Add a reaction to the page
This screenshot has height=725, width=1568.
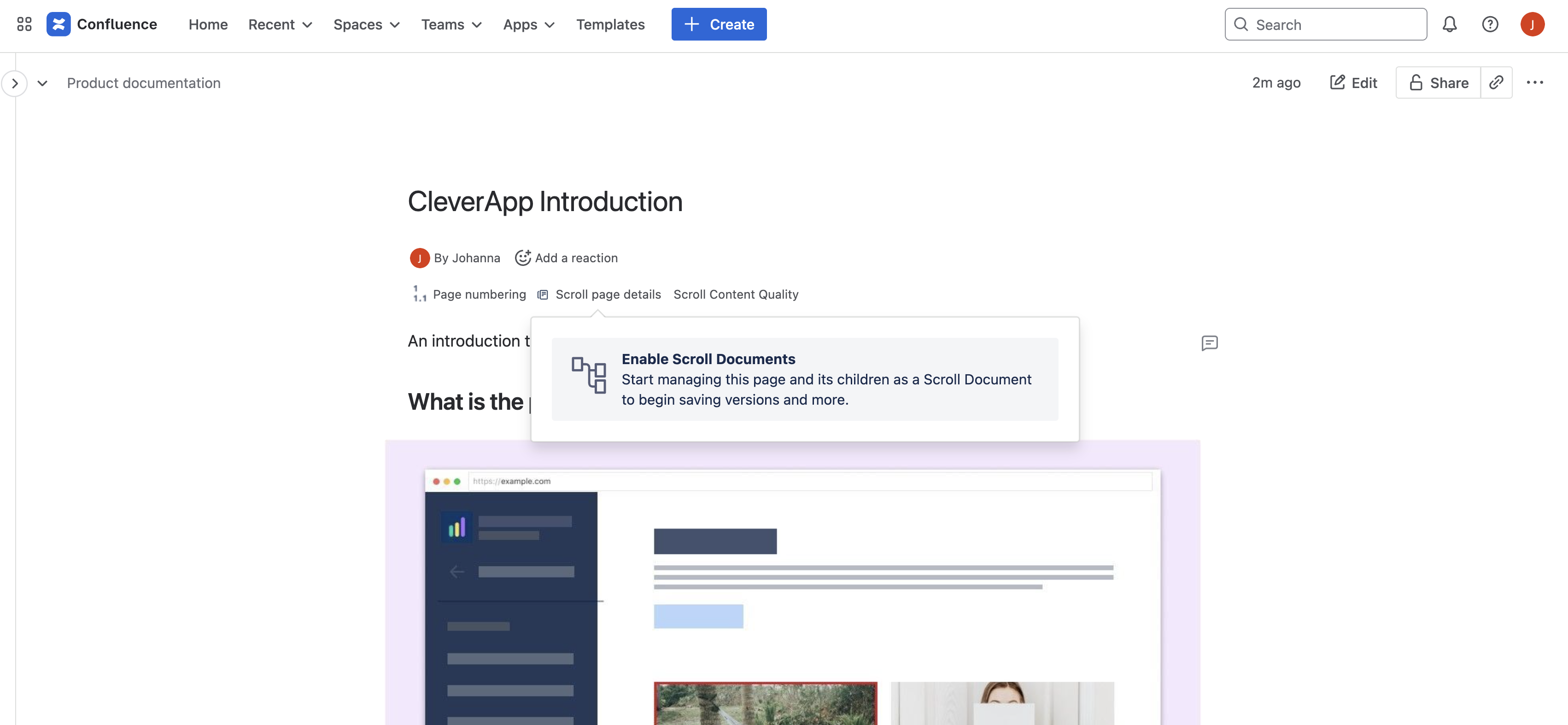point(566,258)
